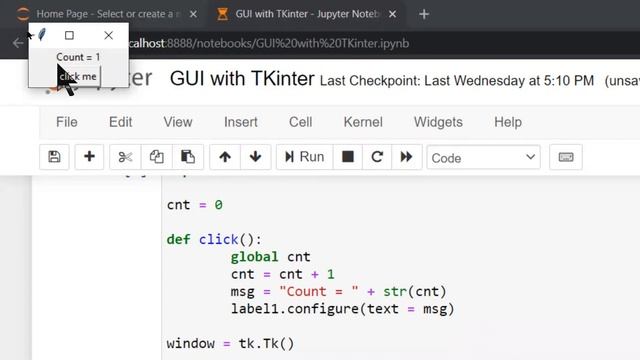Run the current cell

click(304, 157)
